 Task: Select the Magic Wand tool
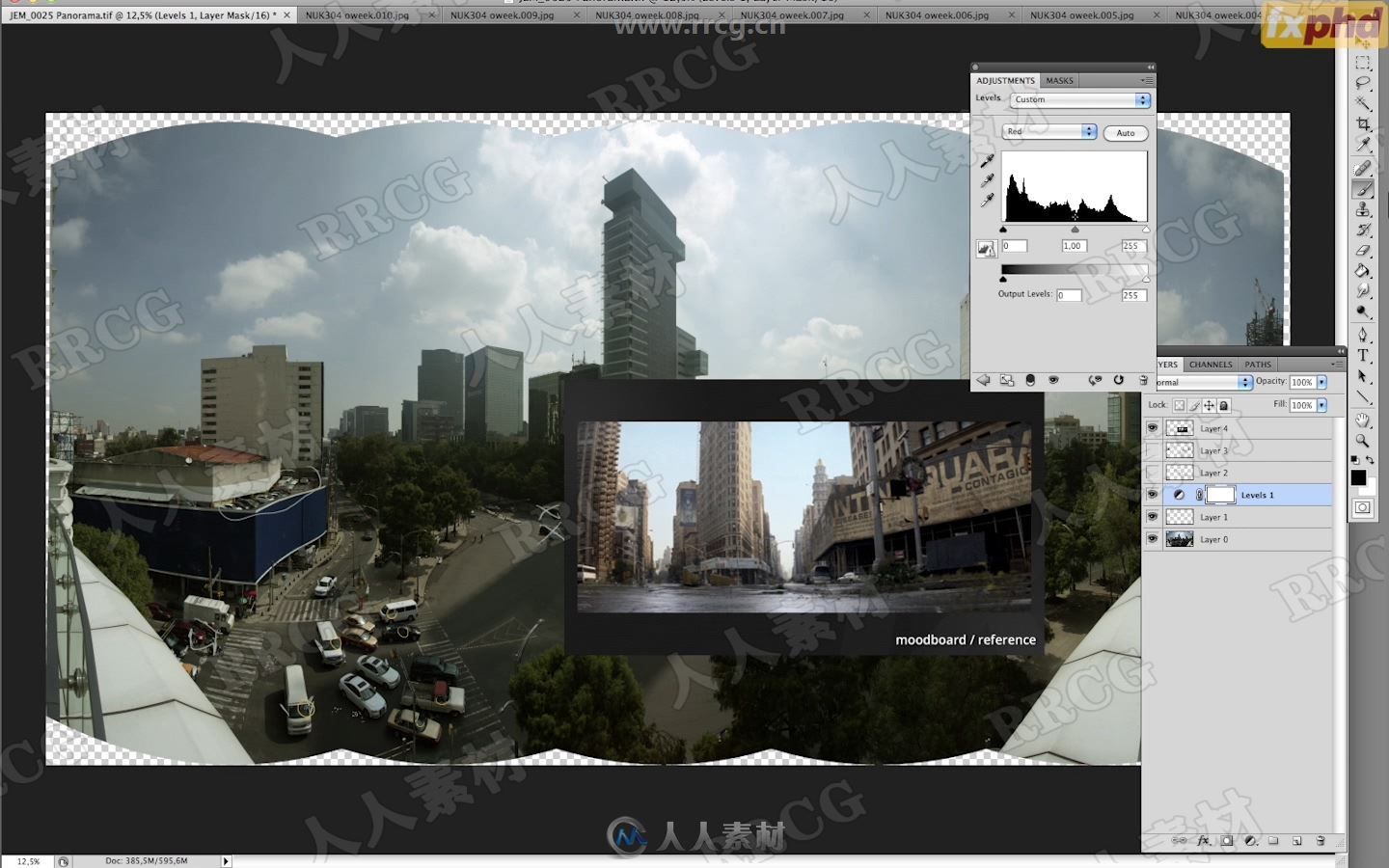pos(1363,103)
